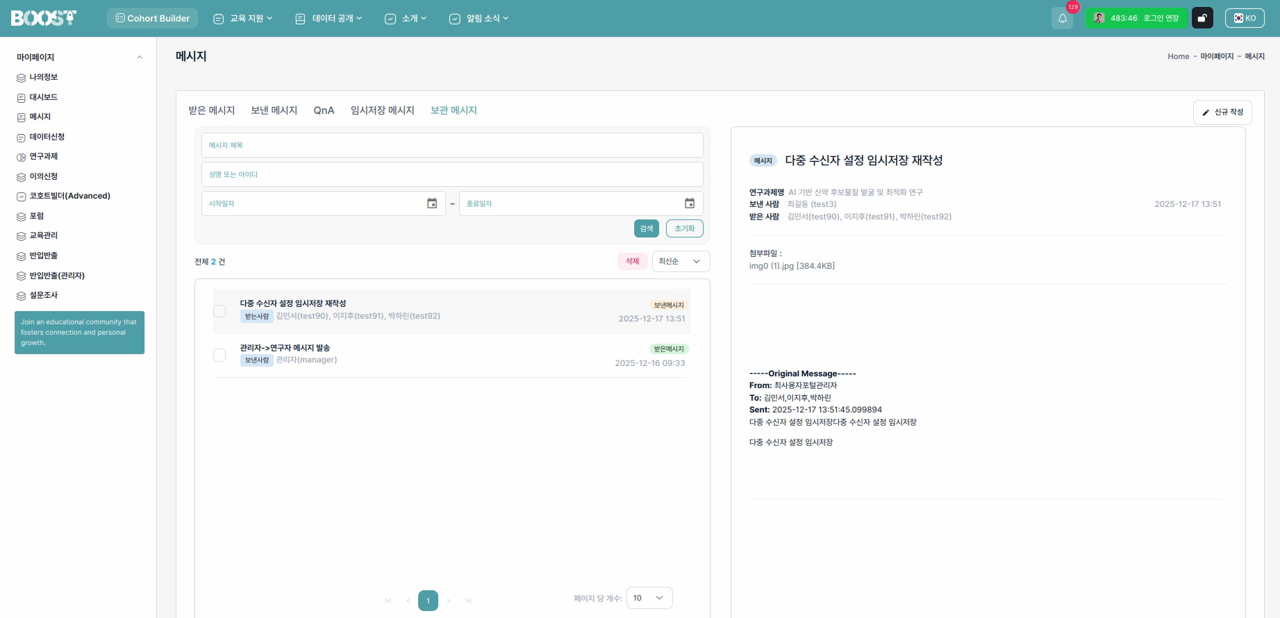
Task: Click the 받은메시지 tag on second row
Action: 669,349
